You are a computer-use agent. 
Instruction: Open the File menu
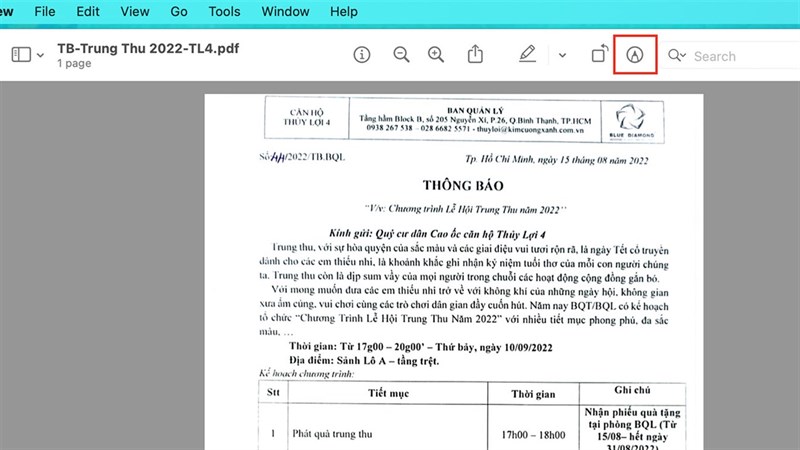(x=44, y=11)
